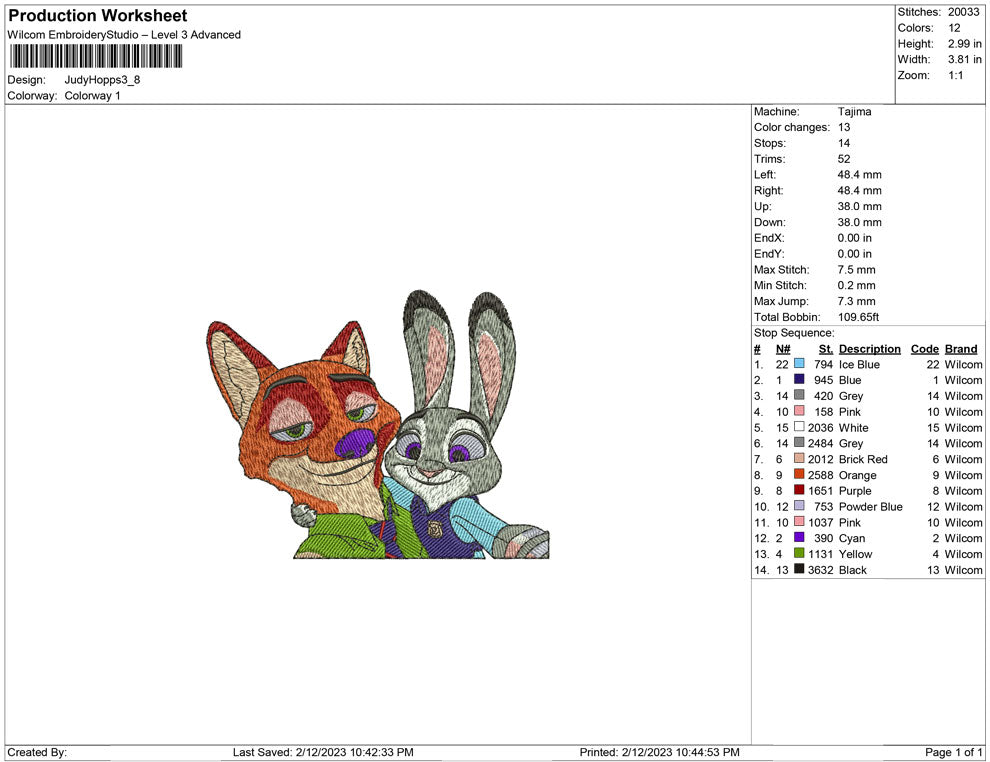Click the Ice Blue color swatch
This screenshot has height=762, width=990.
[799, 365]
